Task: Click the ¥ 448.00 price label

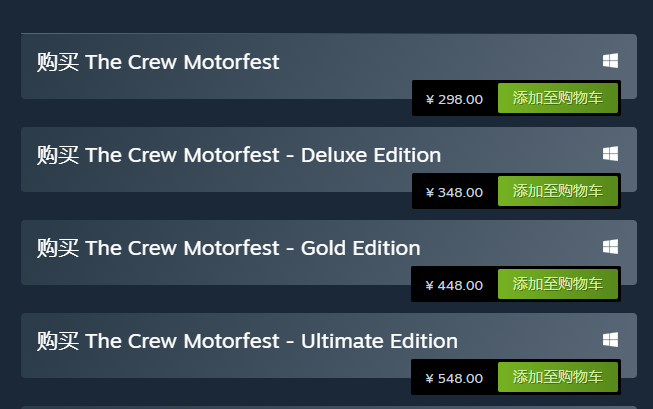Action: tap(454, 285)
